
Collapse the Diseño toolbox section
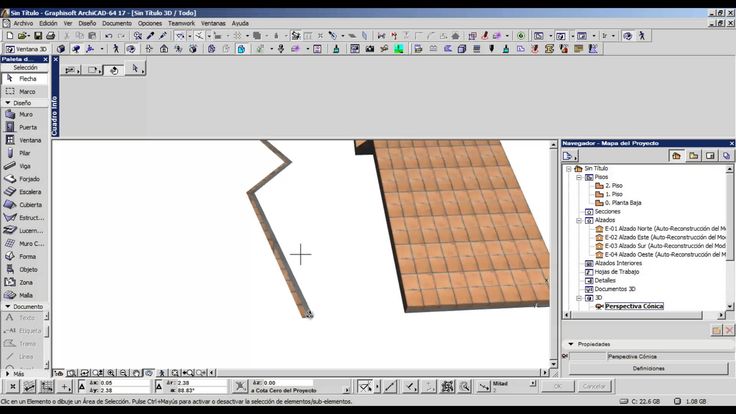[x=9, y=102]
